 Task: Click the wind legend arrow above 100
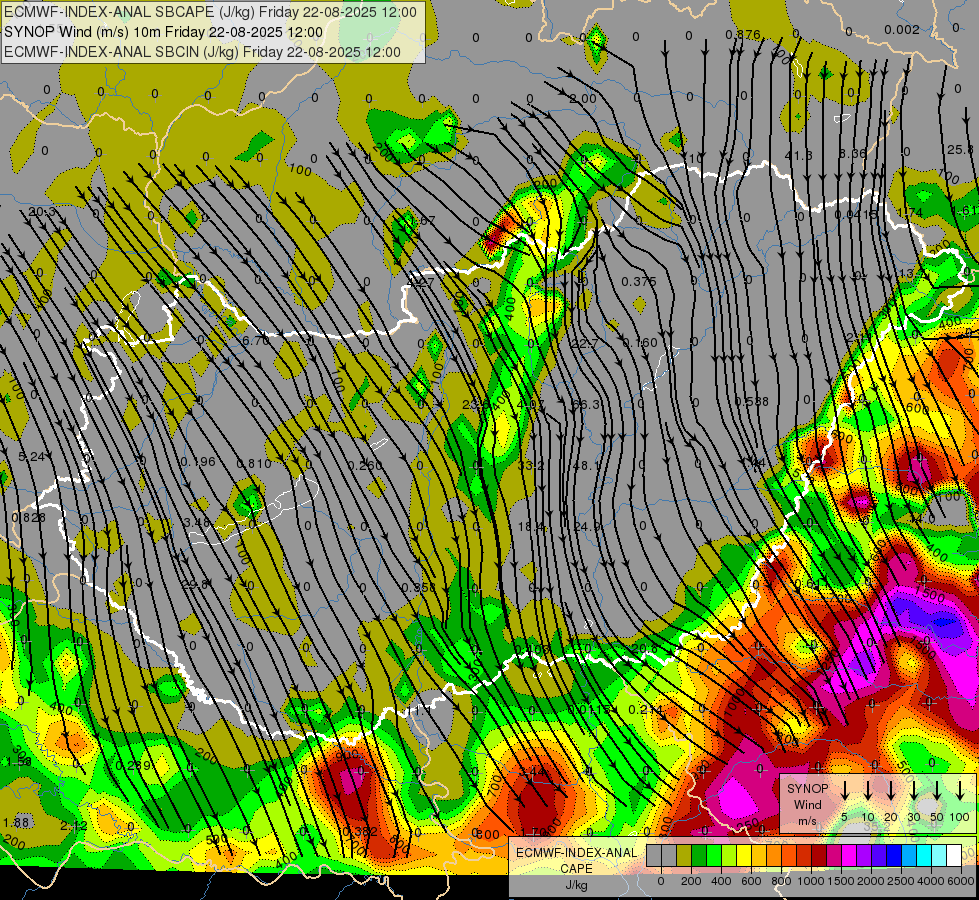(x=960, y=790)
